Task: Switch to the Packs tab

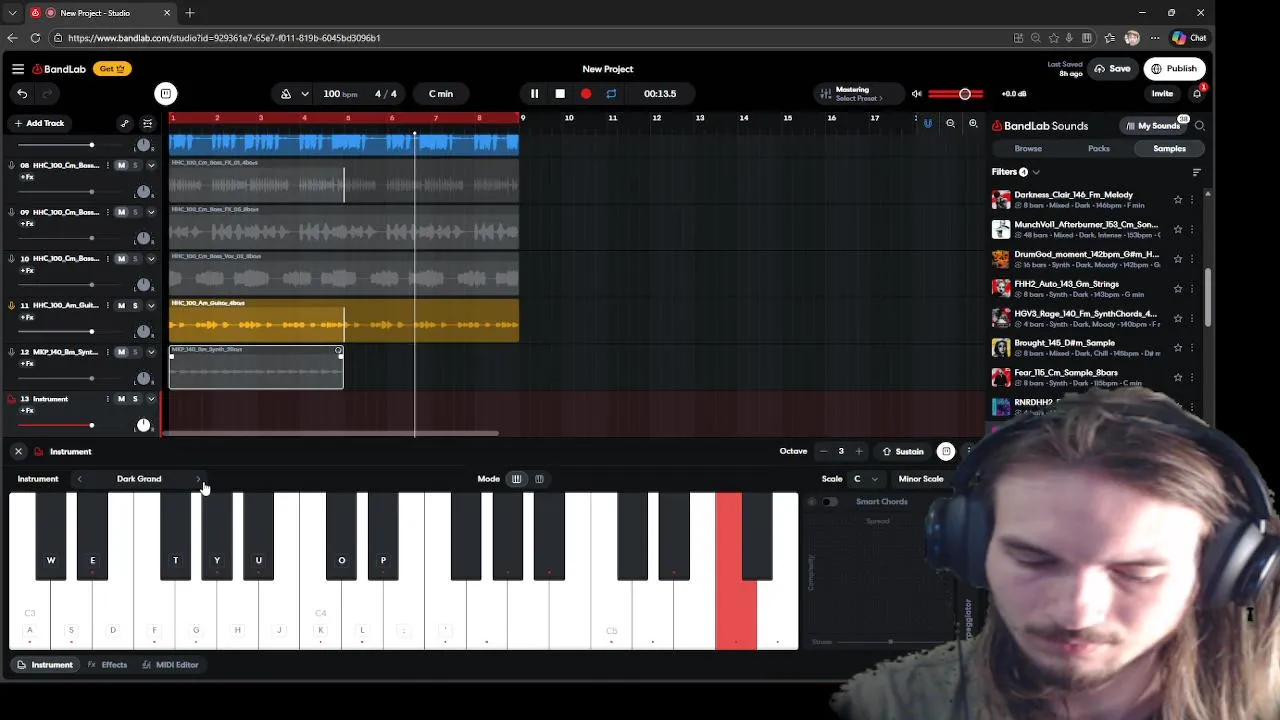Action: pyautogui.click(x=1098, y=149)
